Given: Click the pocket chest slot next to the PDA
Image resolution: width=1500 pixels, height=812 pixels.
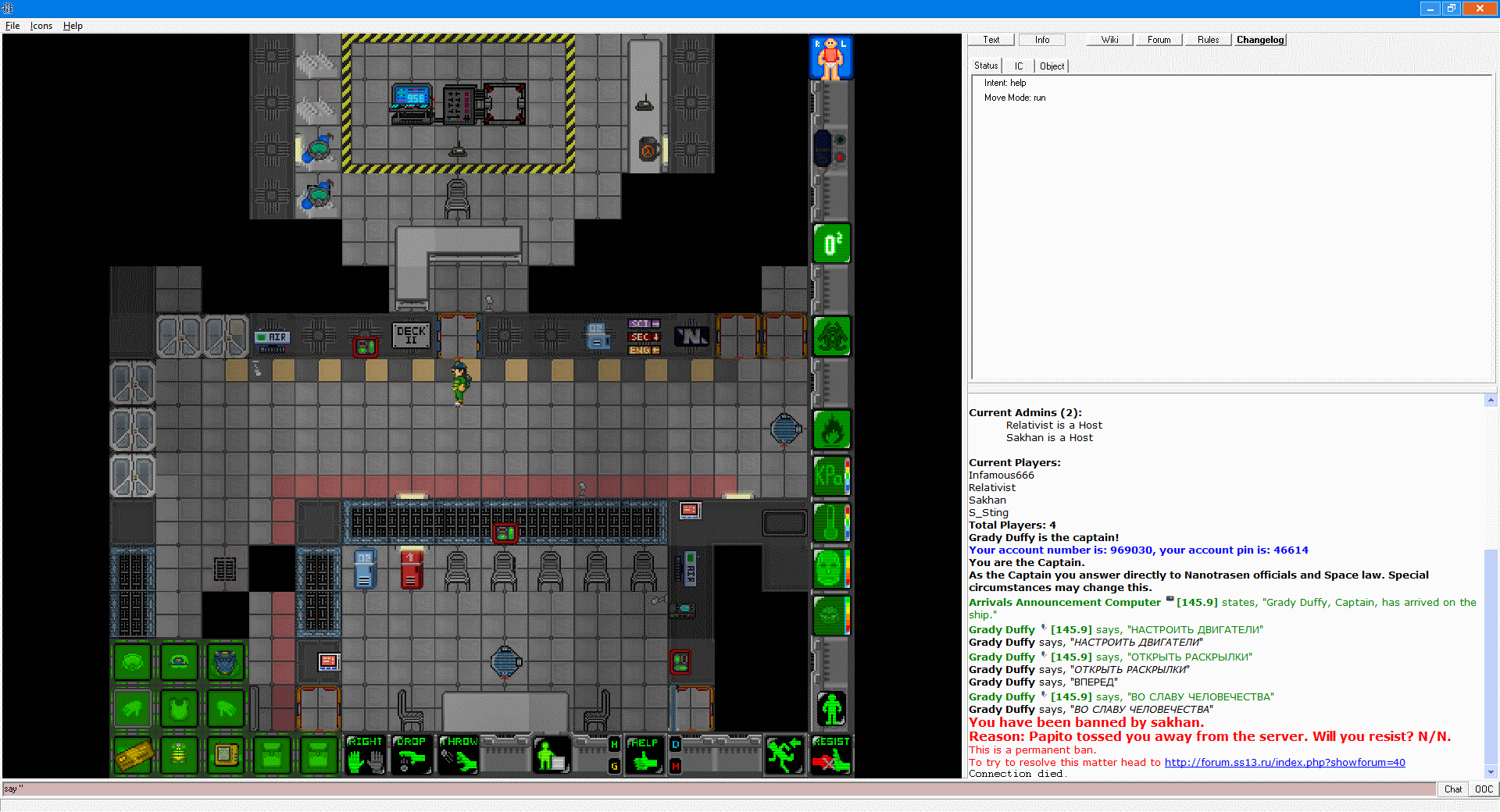Looking at the screenshot, I should click(272, 755).
